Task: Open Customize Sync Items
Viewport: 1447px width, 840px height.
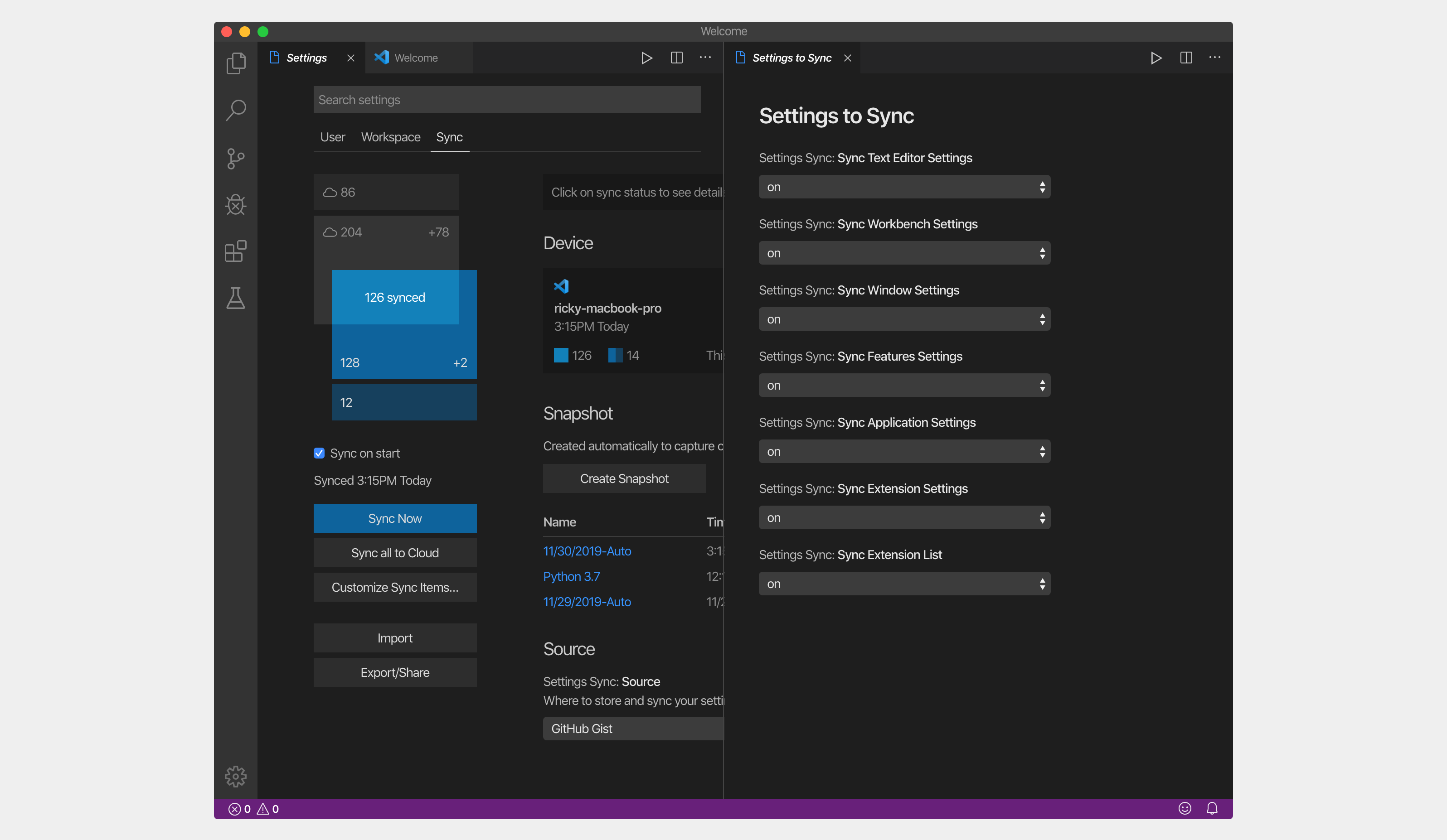Action: 395,587
